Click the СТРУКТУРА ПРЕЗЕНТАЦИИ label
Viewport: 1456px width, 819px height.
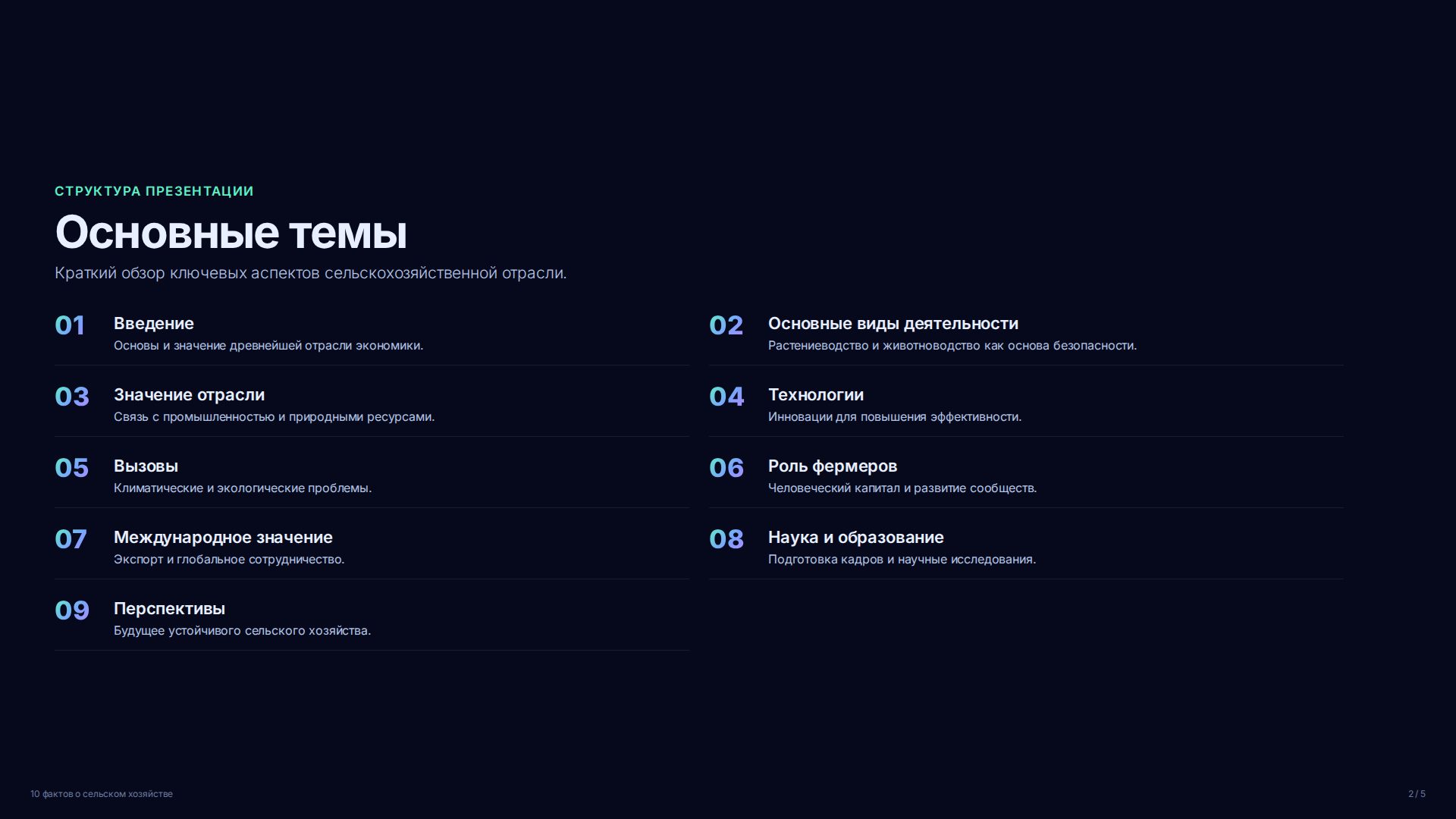click(154, 191)
